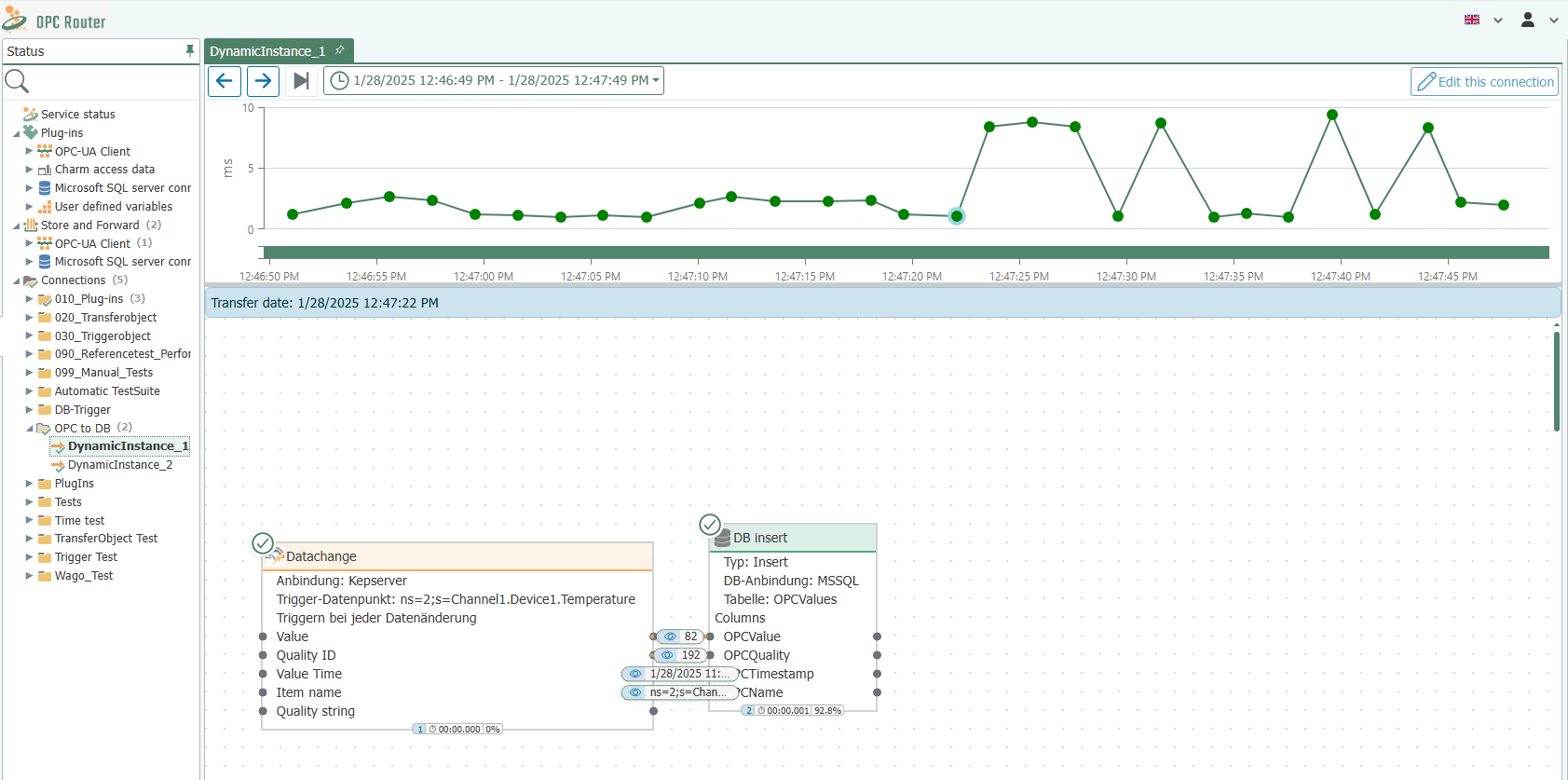1568x780 pixels.
Task: Click the OPC Router logo icon
Action: pos(15,19)
